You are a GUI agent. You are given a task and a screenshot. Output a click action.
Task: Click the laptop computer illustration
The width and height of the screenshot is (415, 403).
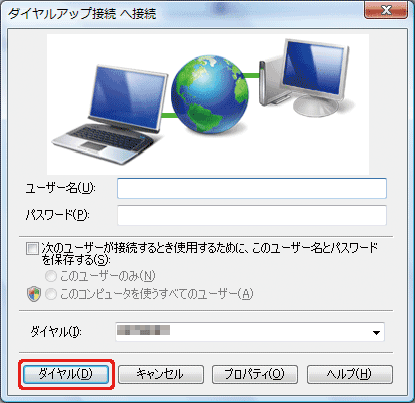pos(109,114)
